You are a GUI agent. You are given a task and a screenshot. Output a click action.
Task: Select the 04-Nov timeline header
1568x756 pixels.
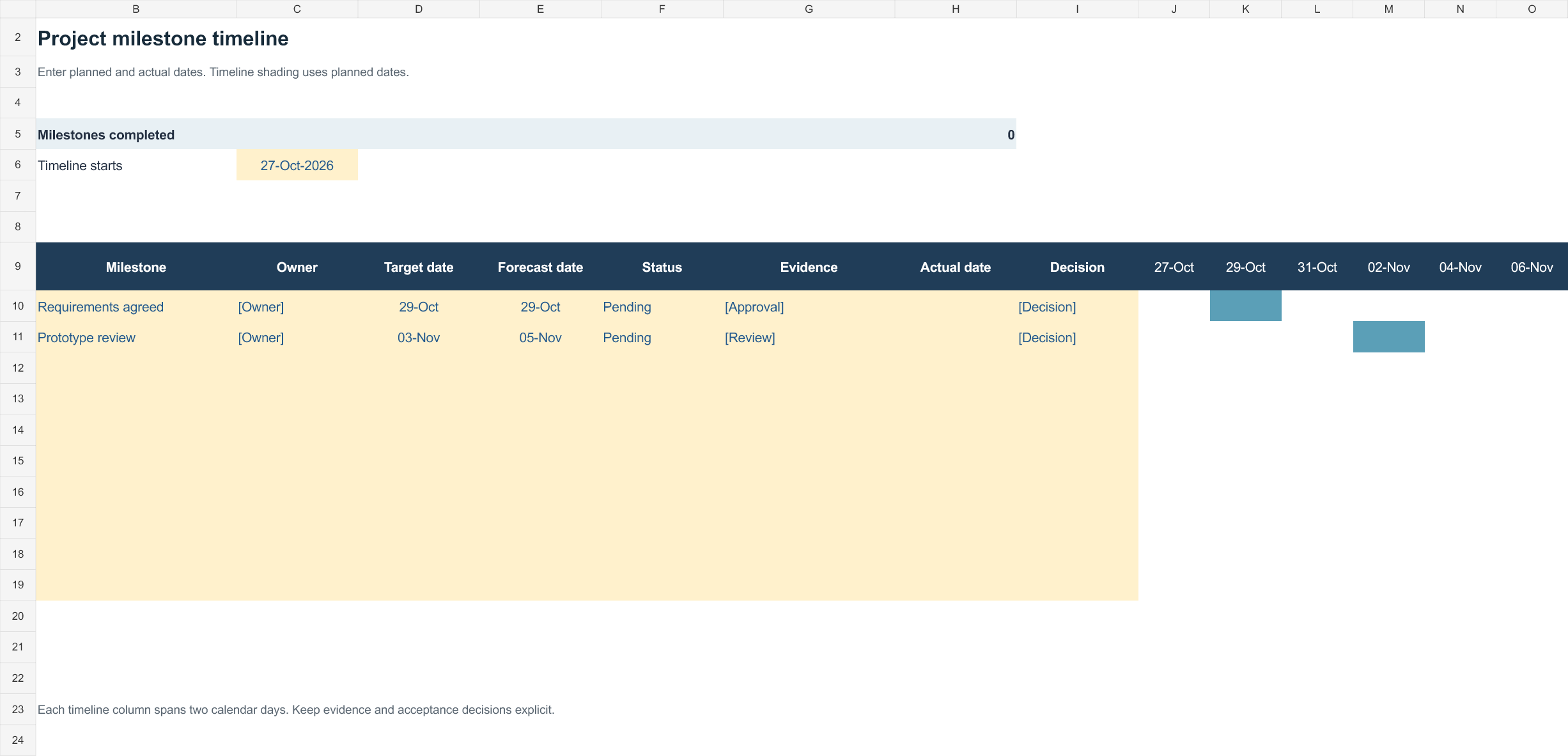coord(1460,267)
